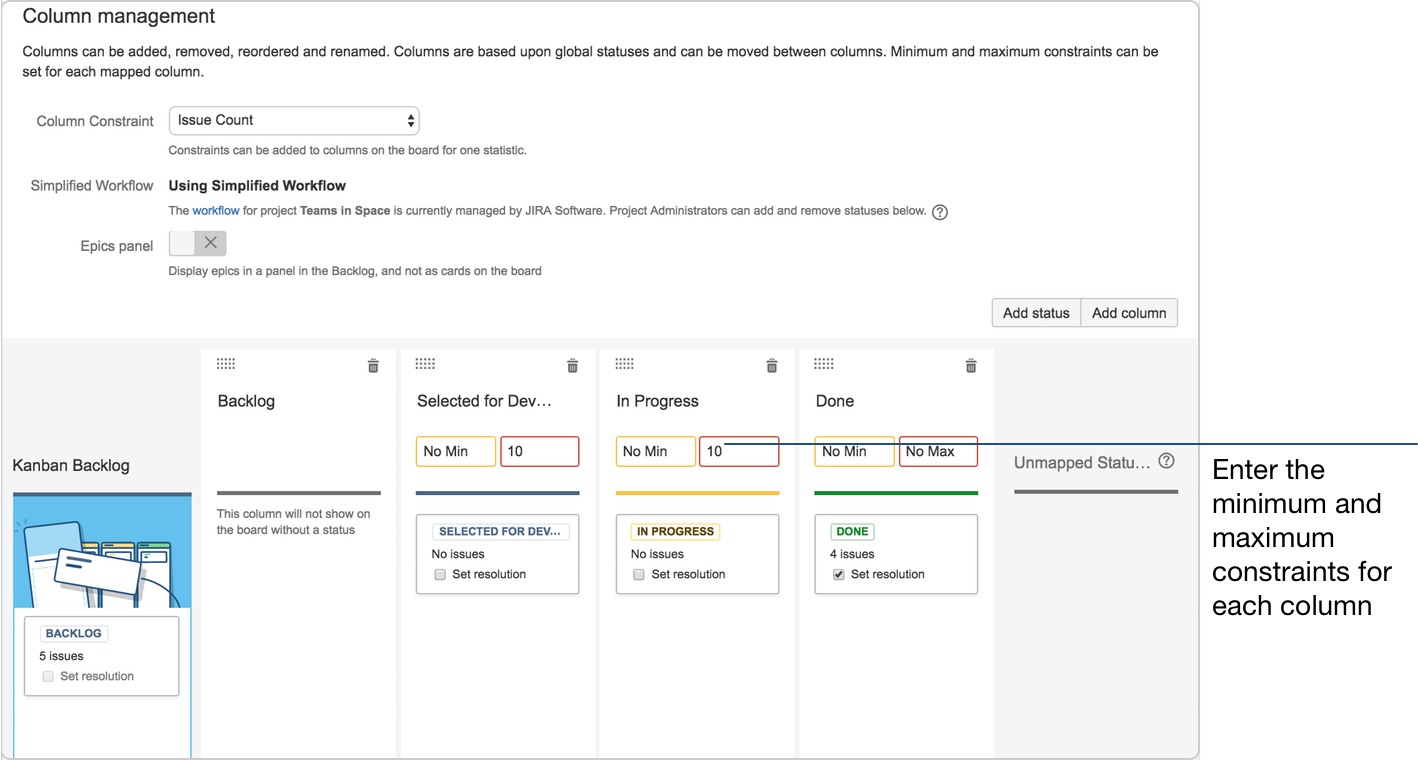
Task: Edit the max constraint of In Progress
Action: click(x=739, y=451)
